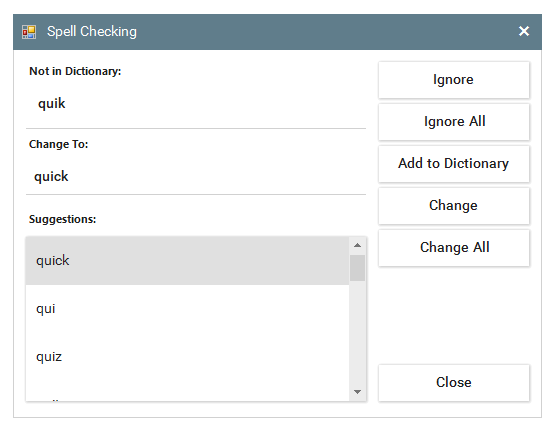
Task: Choose the "qui" suggestion
Action: [187, 309]
